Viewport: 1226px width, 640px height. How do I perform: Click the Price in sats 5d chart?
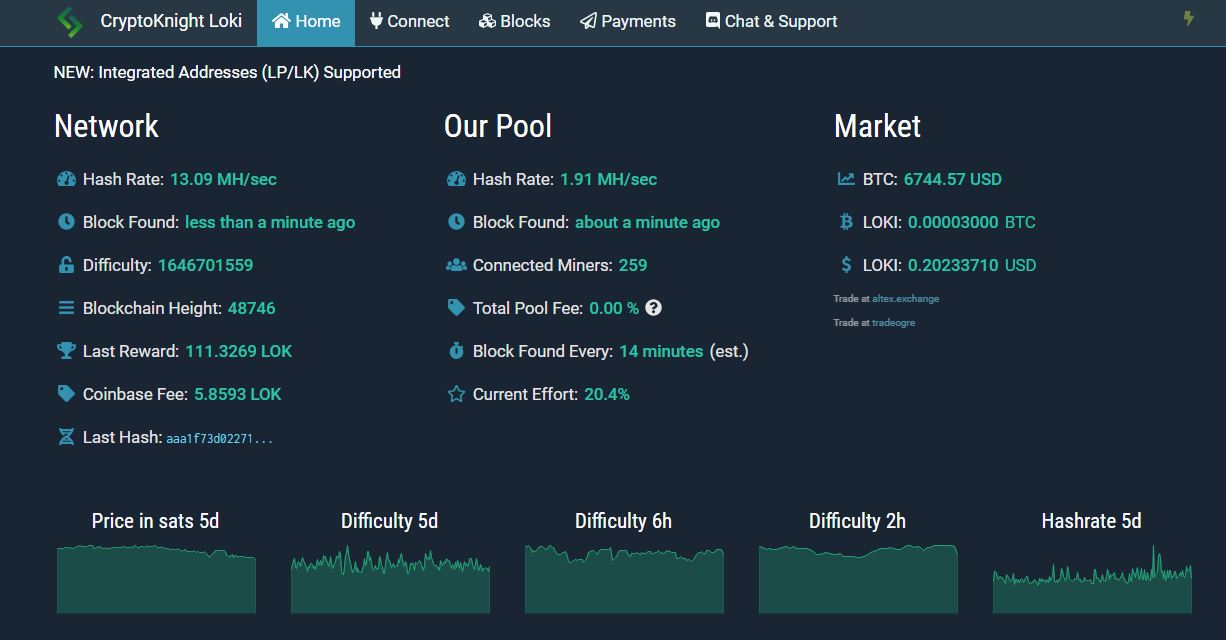[156, 578]
